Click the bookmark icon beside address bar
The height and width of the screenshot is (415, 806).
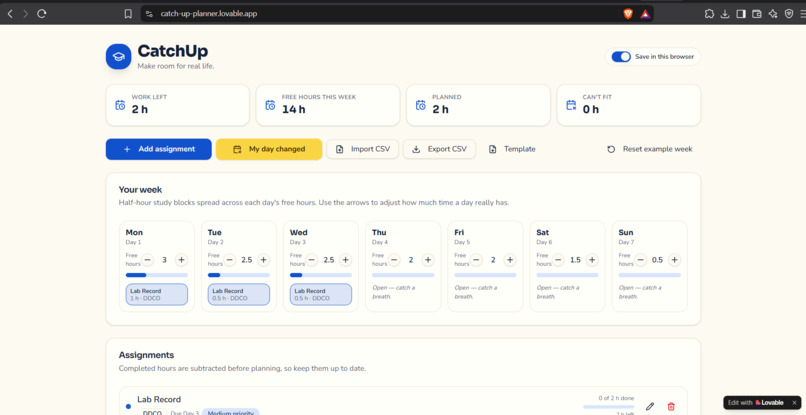128,14
